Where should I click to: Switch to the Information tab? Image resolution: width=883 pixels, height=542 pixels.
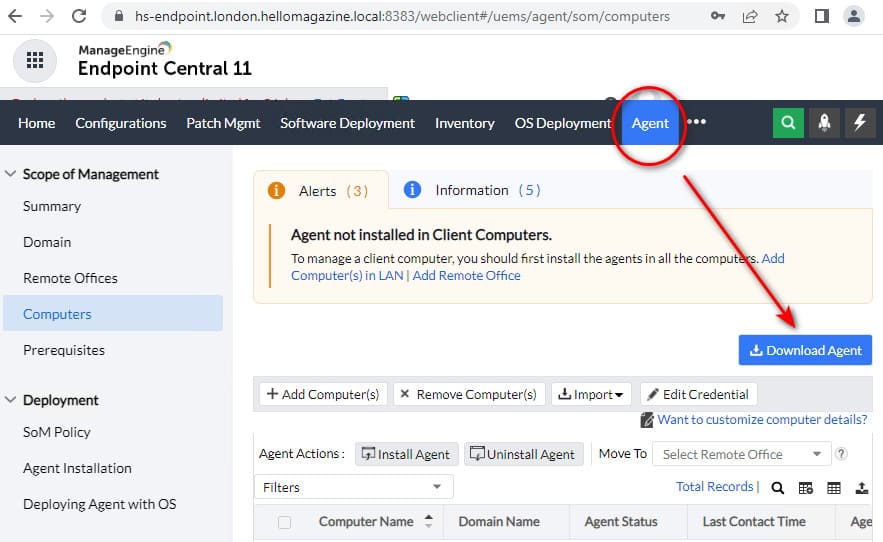[x=472, y=190]
